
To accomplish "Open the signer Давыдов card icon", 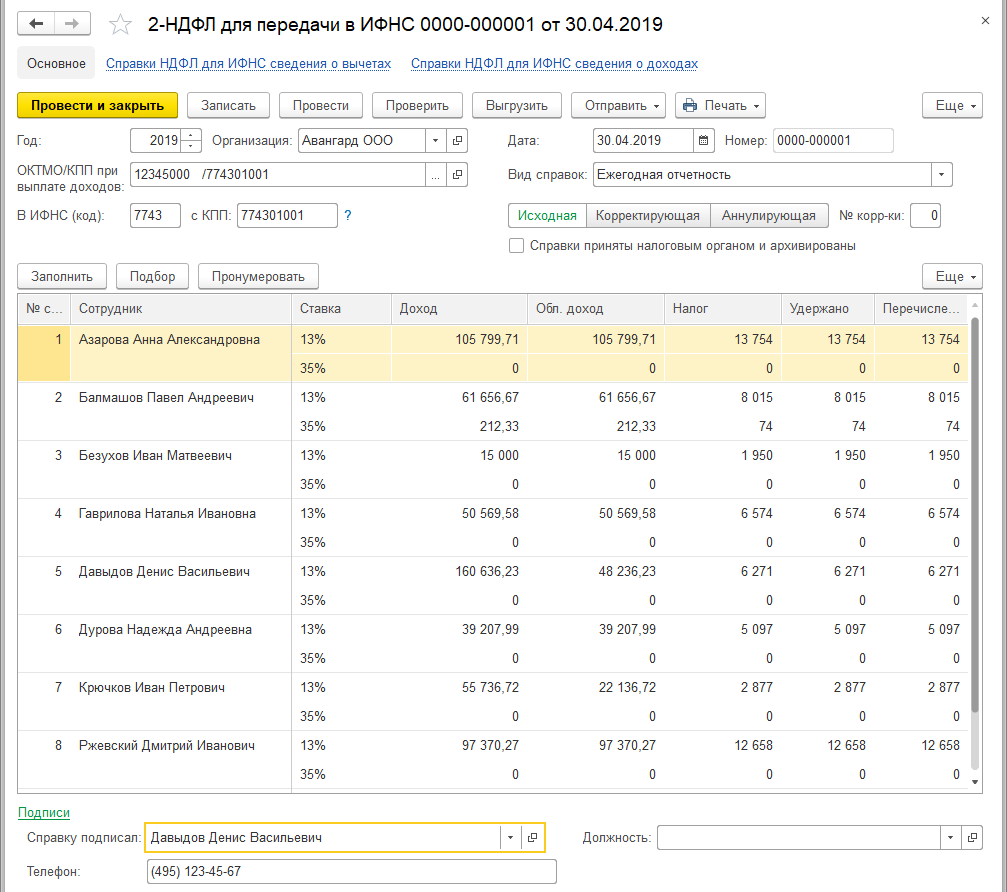I will point(533,838).
